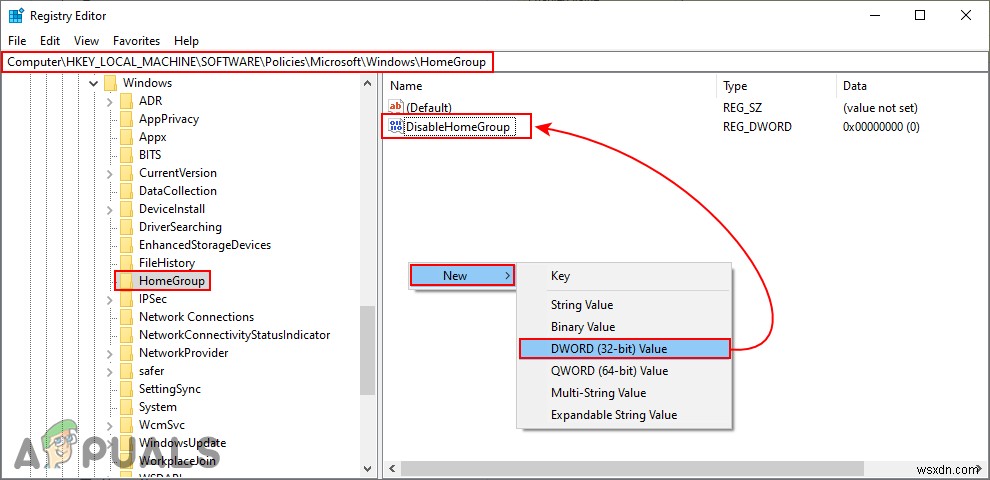Click the 0x00000000 (0) data cell
The height and width of the screenshot is (480, 990).
coord(881,127)
